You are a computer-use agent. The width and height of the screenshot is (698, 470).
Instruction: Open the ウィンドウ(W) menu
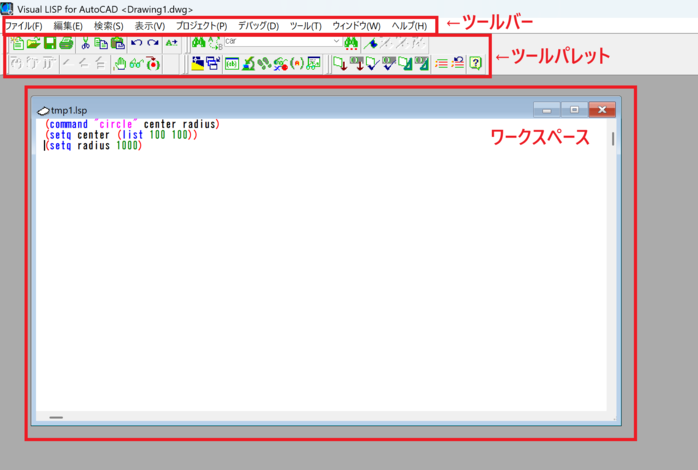[357, 26]
